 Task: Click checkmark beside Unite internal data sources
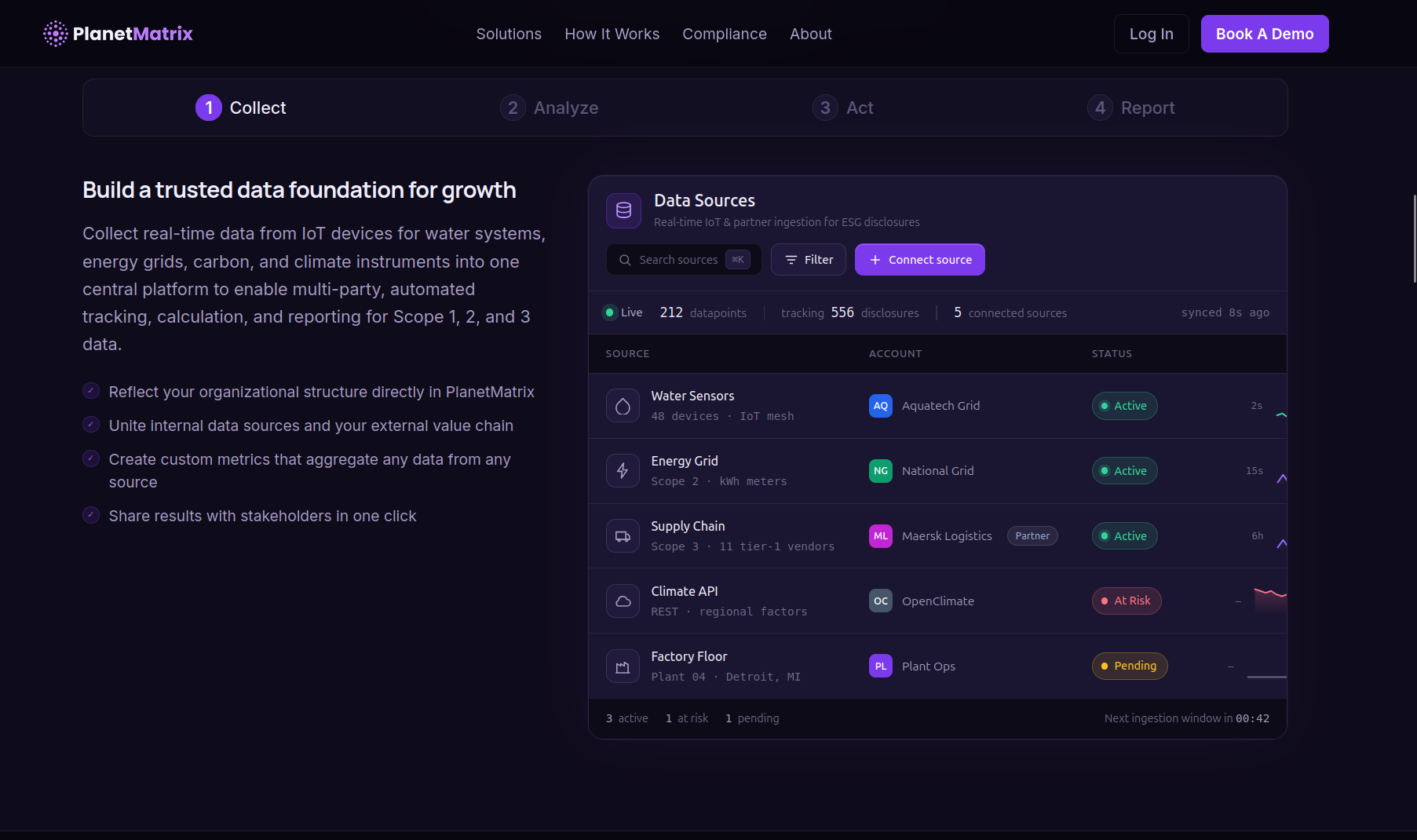(91, 425)
